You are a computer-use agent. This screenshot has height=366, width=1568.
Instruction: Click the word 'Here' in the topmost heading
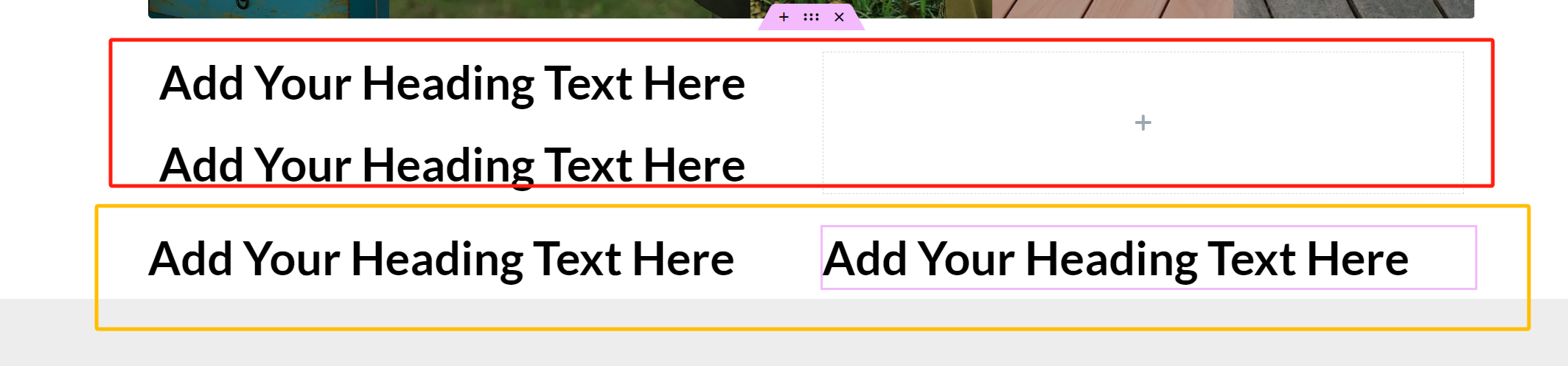pyautogui.click(x=694, y=84)
